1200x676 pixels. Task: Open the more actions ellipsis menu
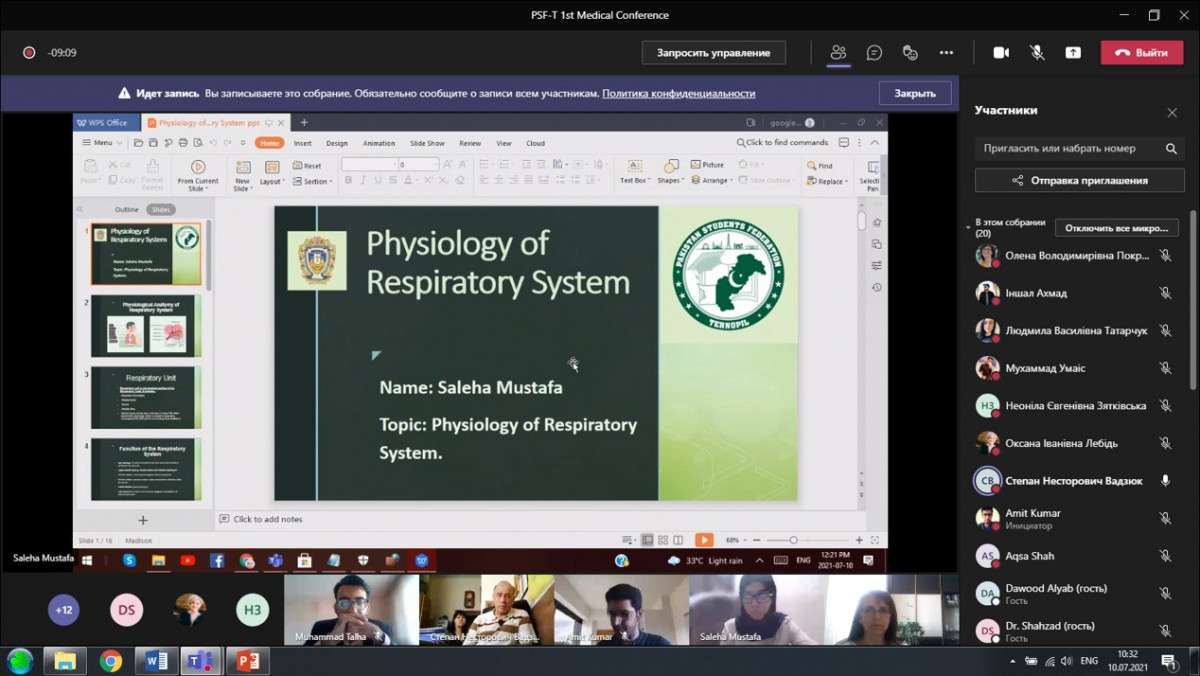pyautogui.click(x=946, y=53)
